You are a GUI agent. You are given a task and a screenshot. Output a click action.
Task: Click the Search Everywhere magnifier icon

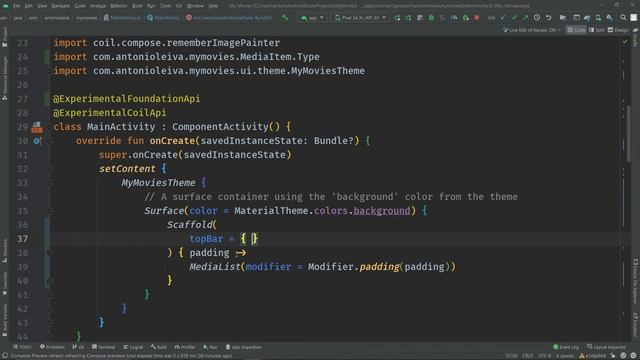tap(623, 18)
